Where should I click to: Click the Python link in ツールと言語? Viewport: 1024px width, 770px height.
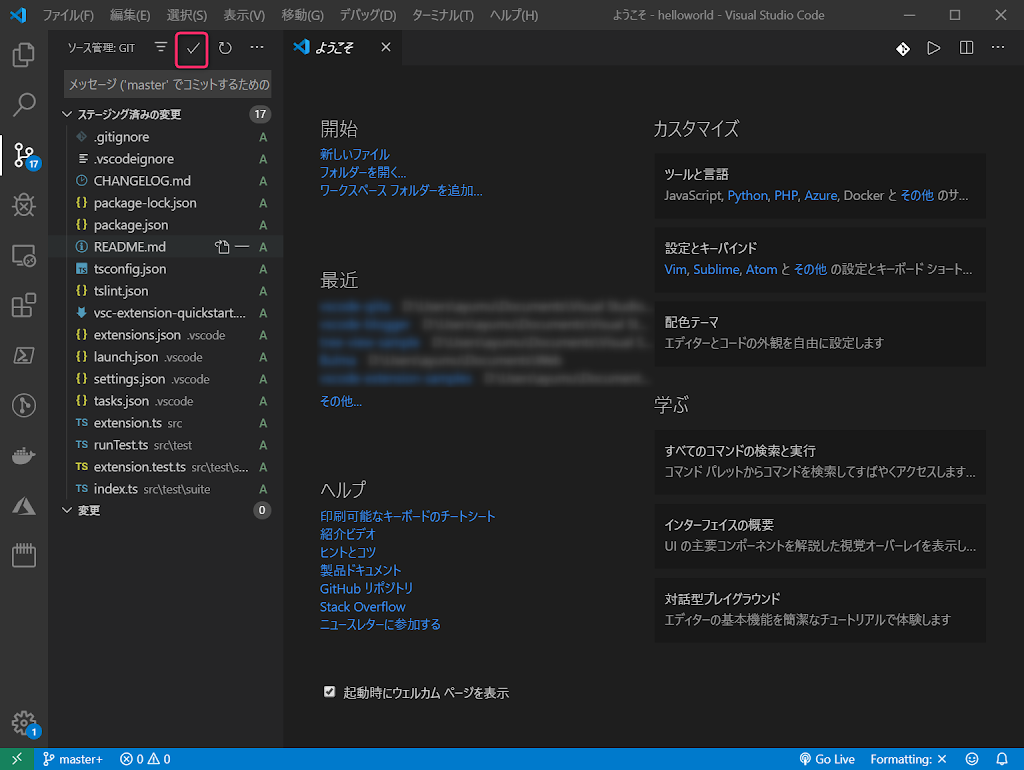[x=747, y=195]
